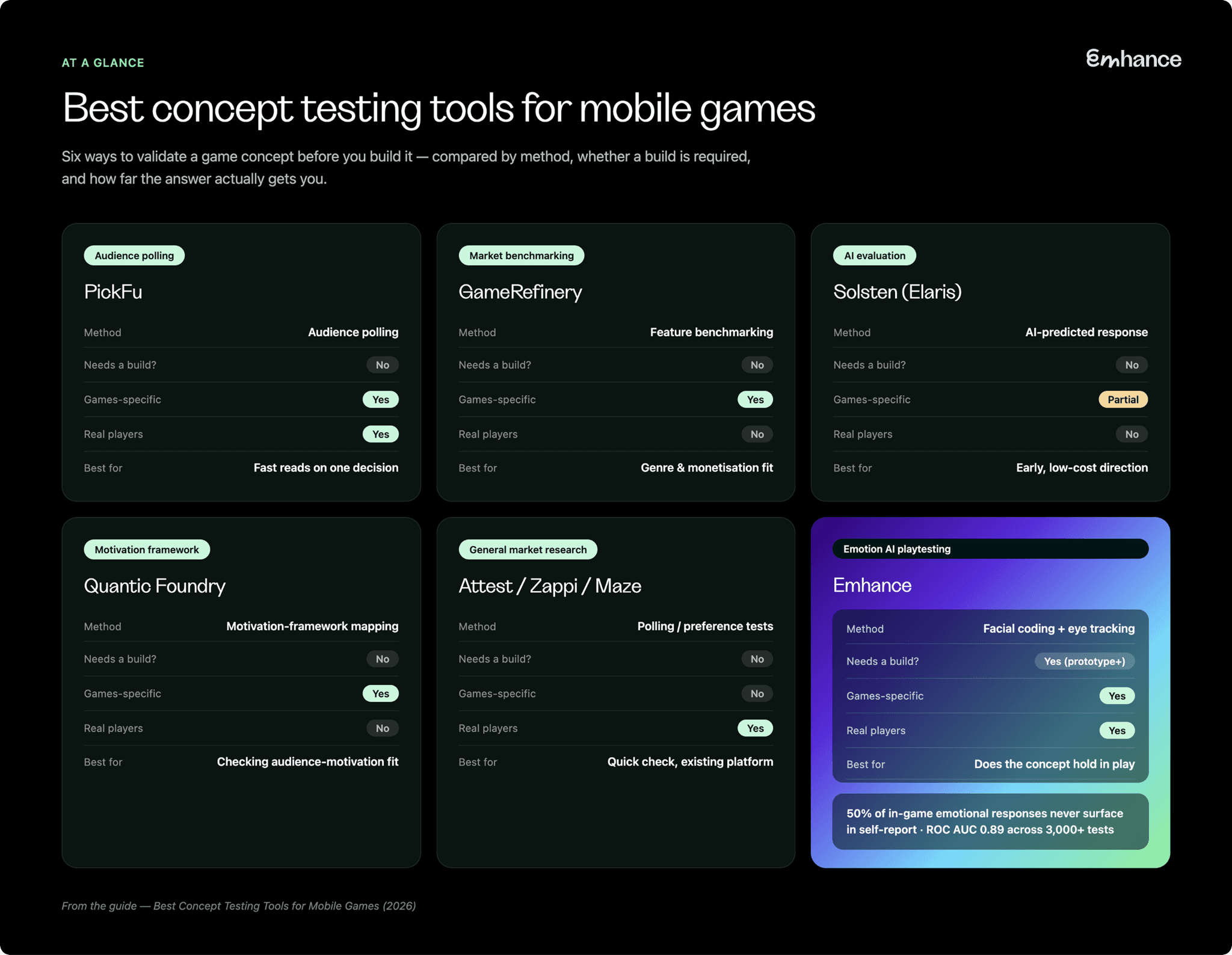Select the 'Emotion AI playtesting' tag

pos(990,549)
